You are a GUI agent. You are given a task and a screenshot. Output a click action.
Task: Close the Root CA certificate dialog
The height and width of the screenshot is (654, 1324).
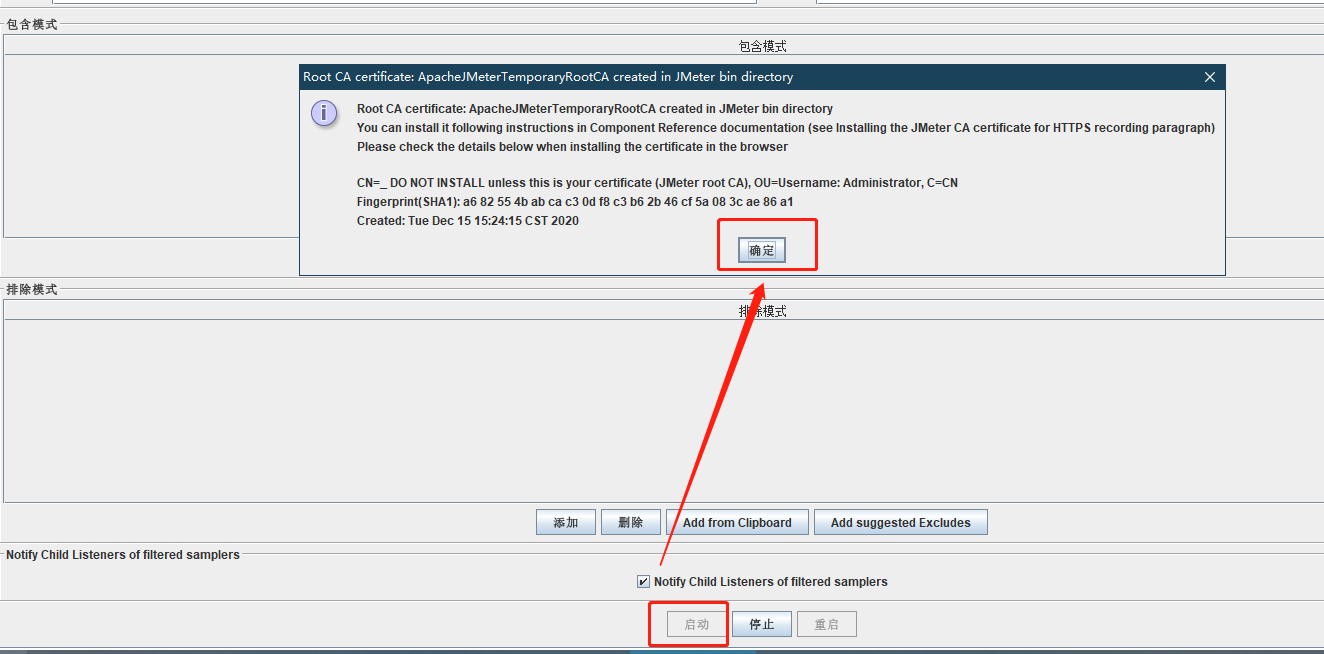tap(1209, 77)
